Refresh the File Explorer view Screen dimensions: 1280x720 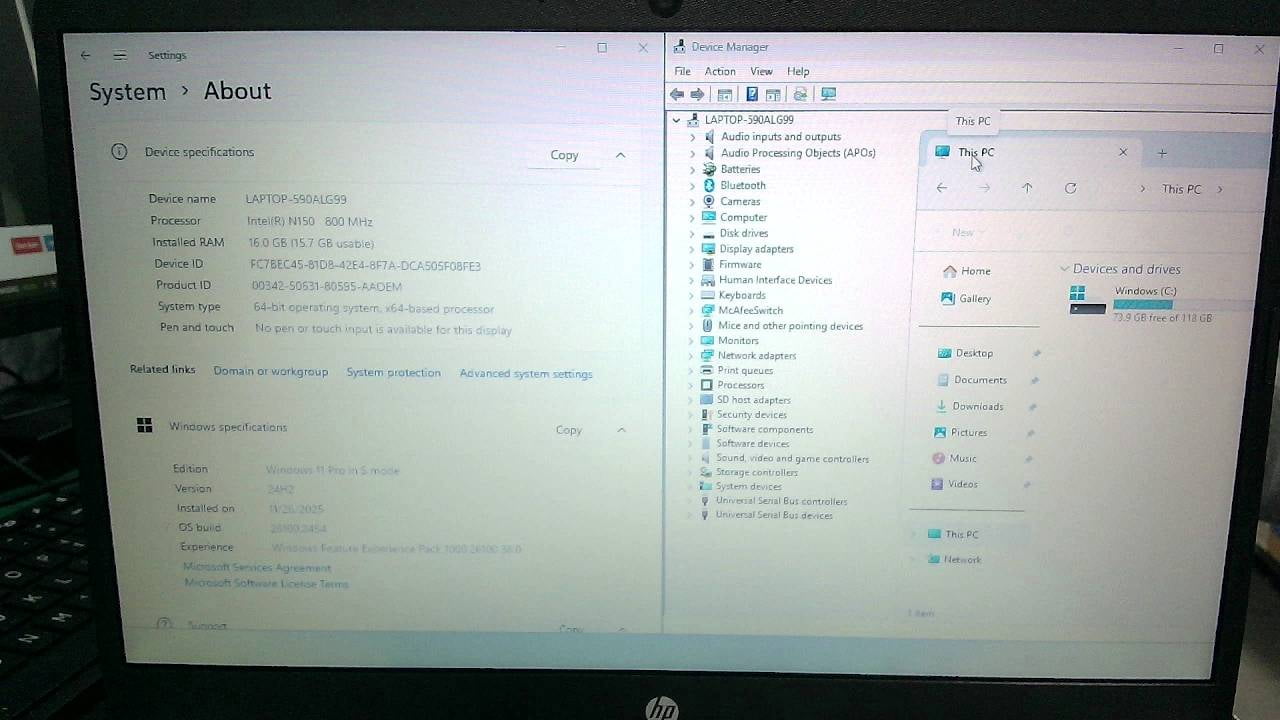(1070, 188)
